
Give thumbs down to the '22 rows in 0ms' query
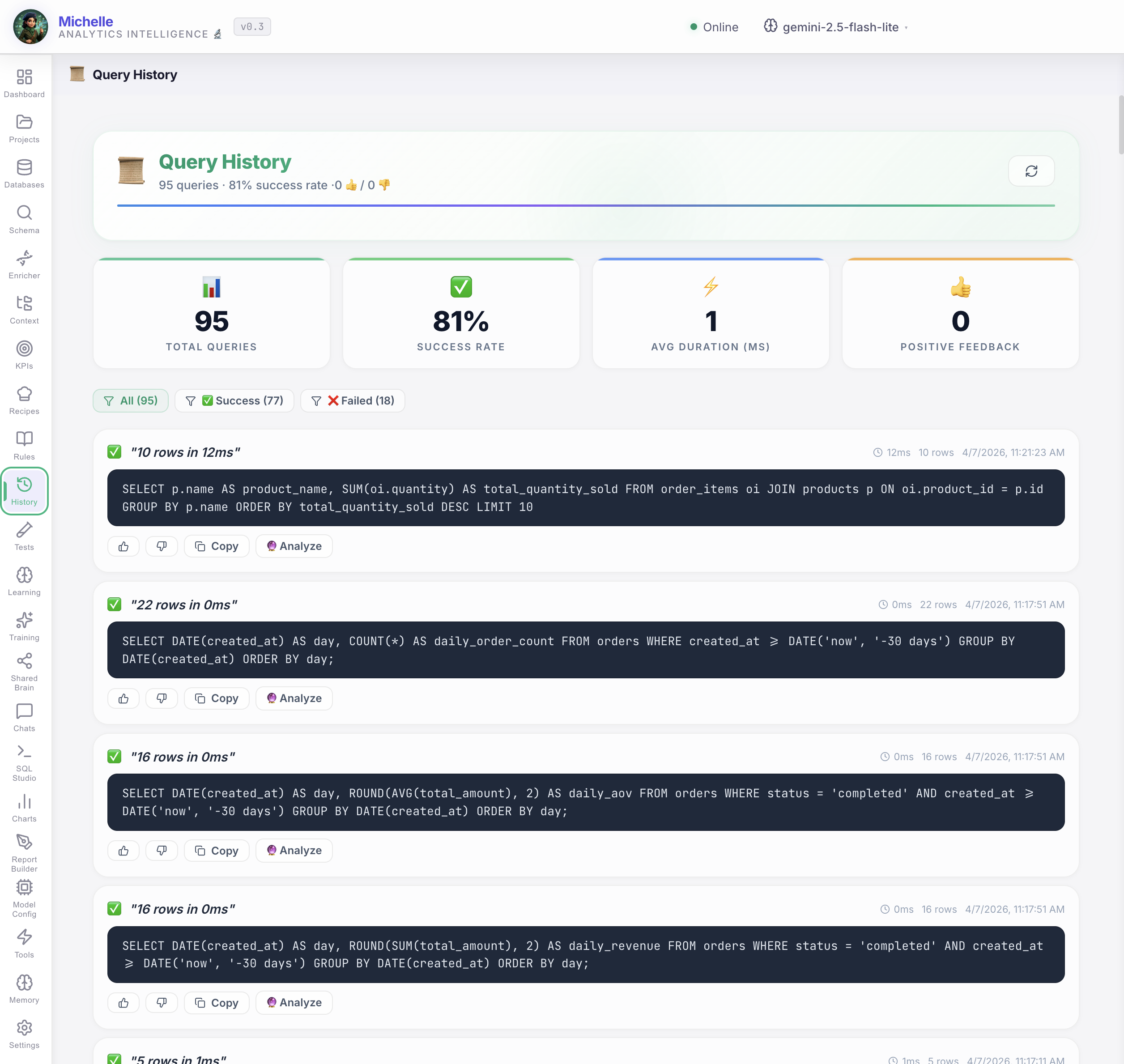click(162, 698)
